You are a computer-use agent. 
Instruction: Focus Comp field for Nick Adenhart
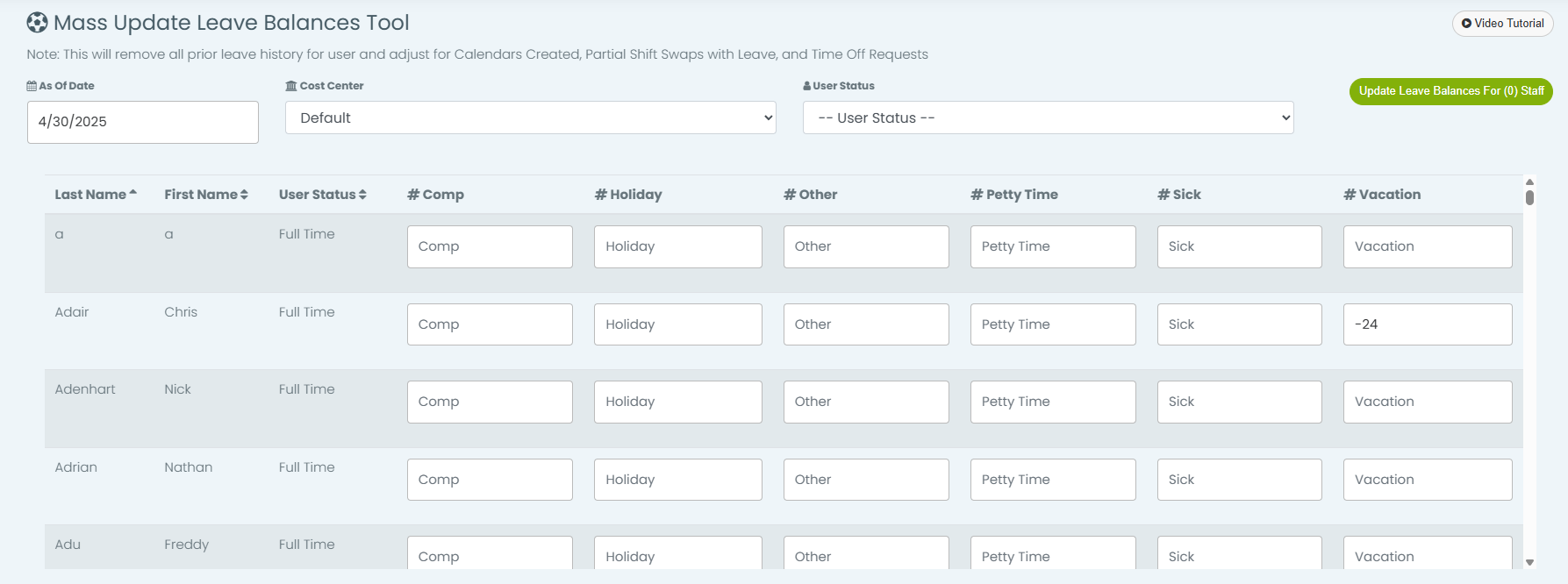point(490,402)
